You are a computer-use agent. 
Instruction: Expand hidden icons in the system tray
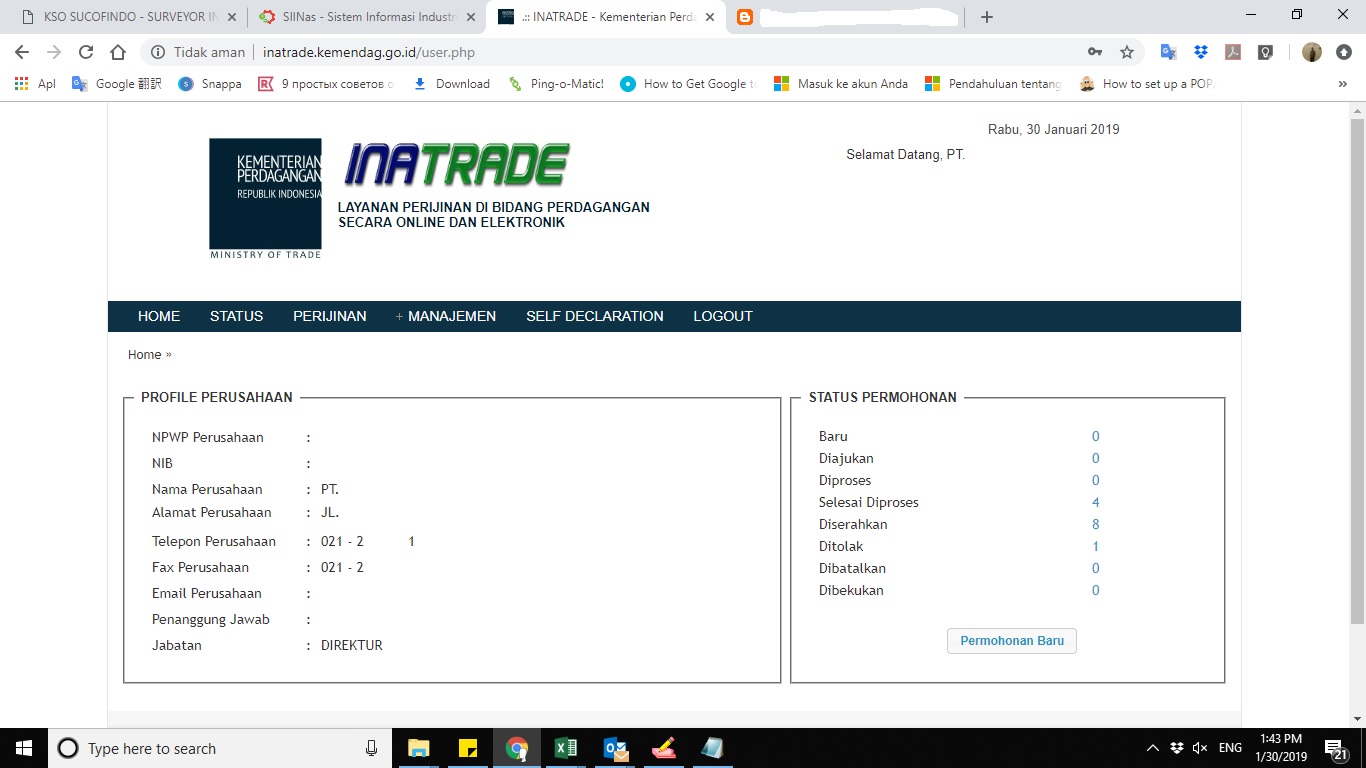(1152, 748)
